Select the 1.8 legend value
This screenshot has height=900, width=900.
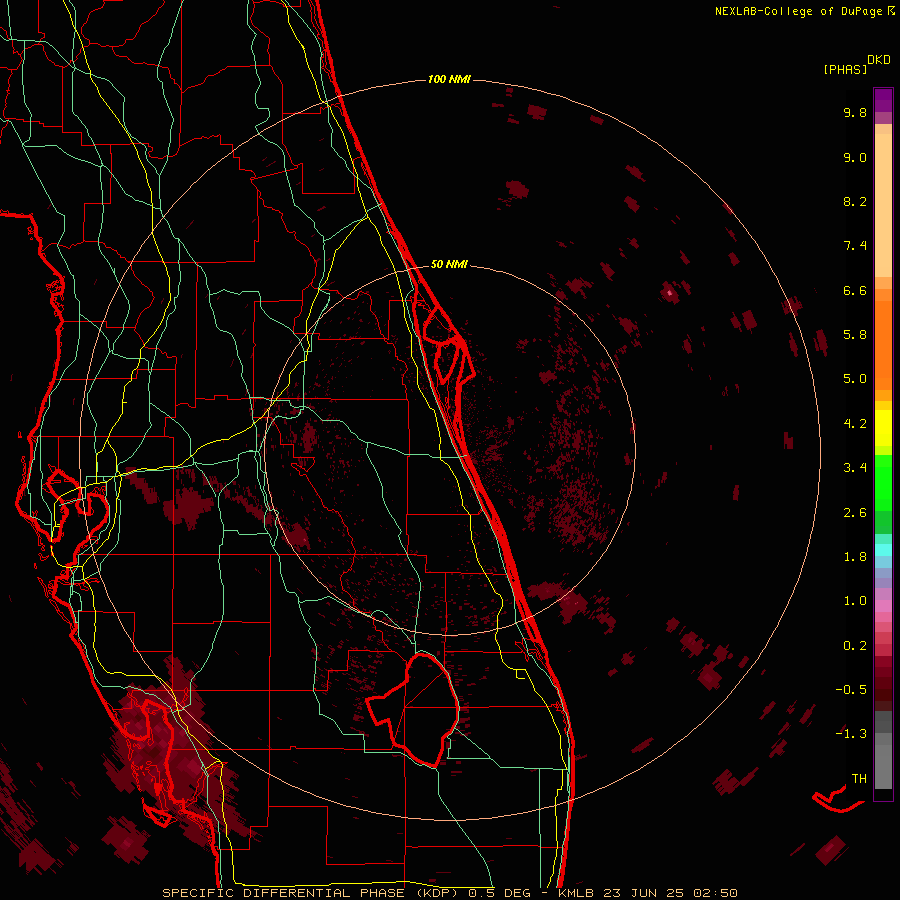[855, 557]
